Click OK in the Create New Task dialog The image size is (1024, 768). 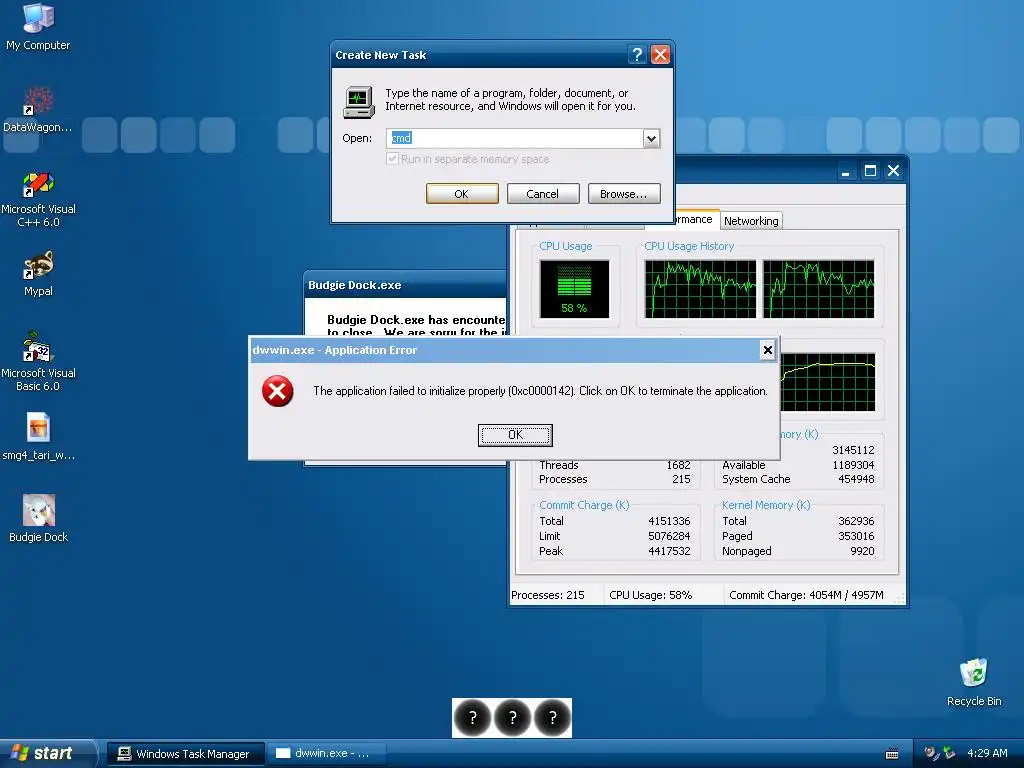462,194
